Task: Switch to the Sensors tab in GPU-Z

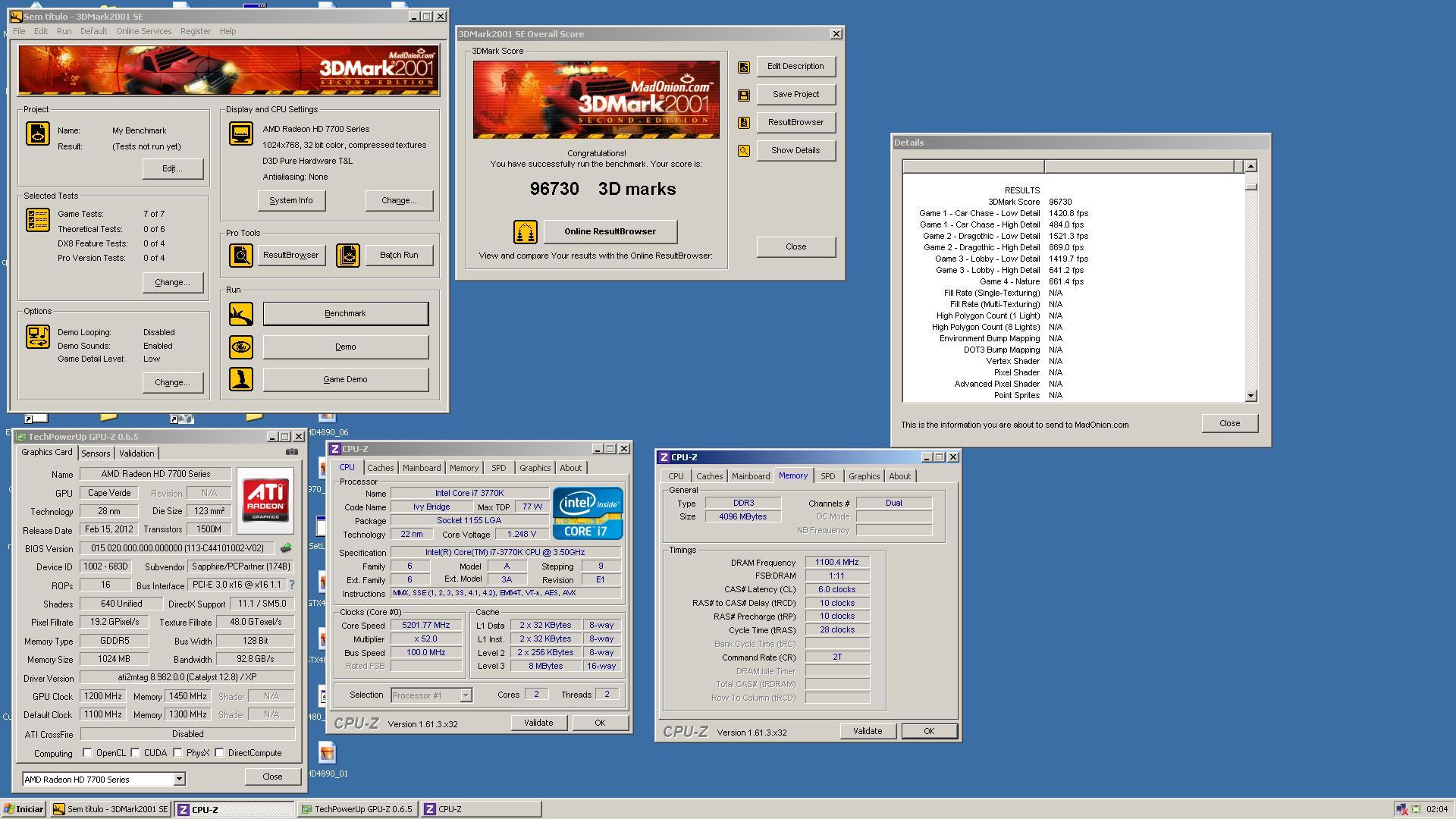Action: point(96,453)
